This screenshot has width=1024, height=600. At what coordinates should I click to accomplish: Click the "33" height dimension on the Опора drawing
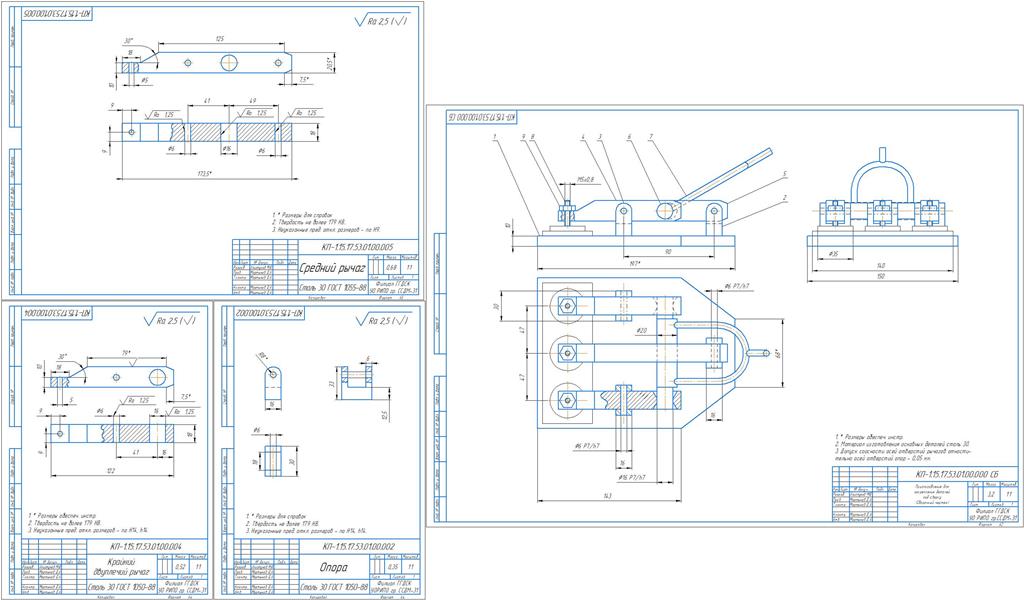click(331, 384)
